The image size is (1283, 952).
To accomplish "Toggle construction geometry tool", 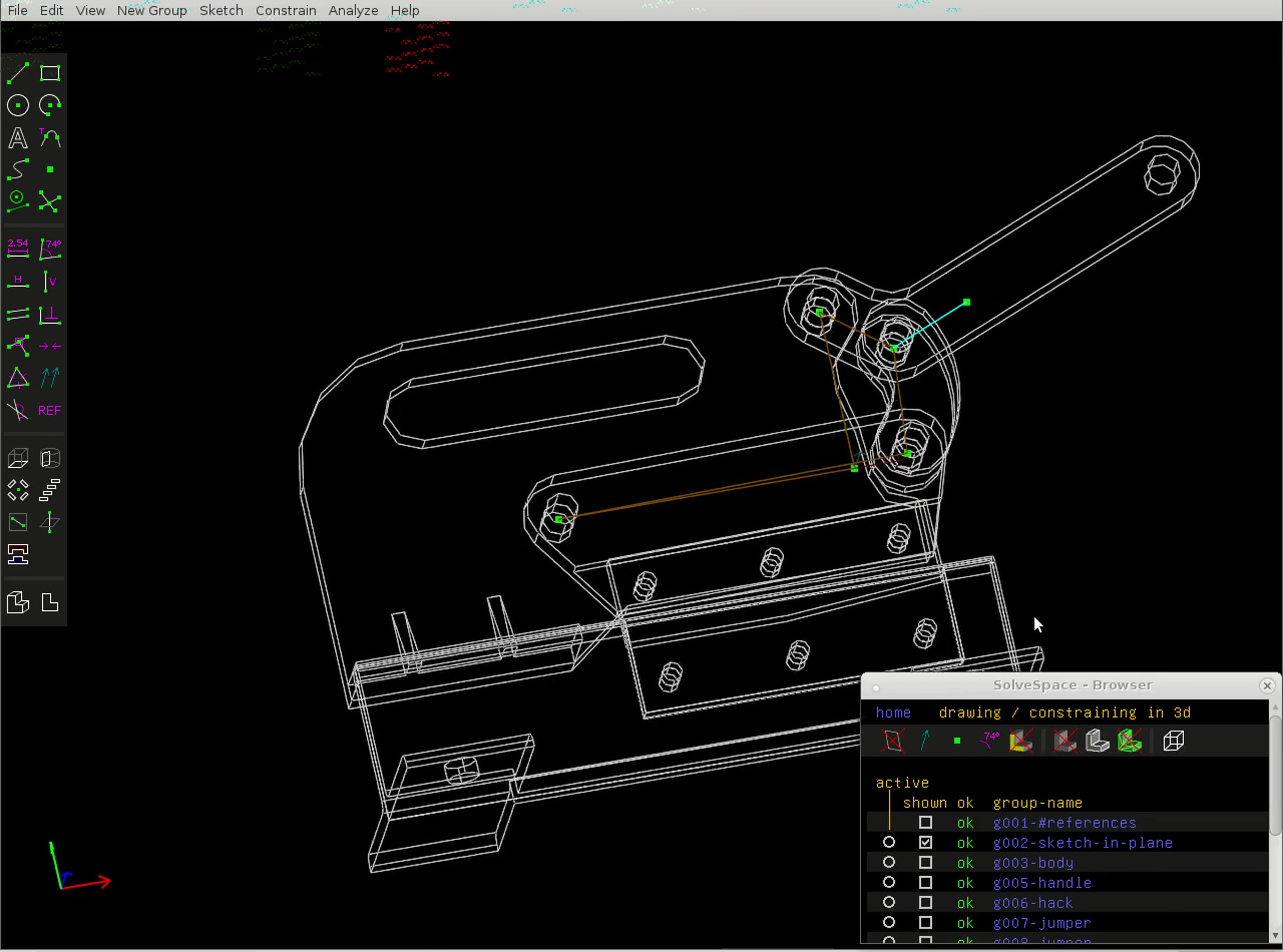I will click(x=18, y=202).
